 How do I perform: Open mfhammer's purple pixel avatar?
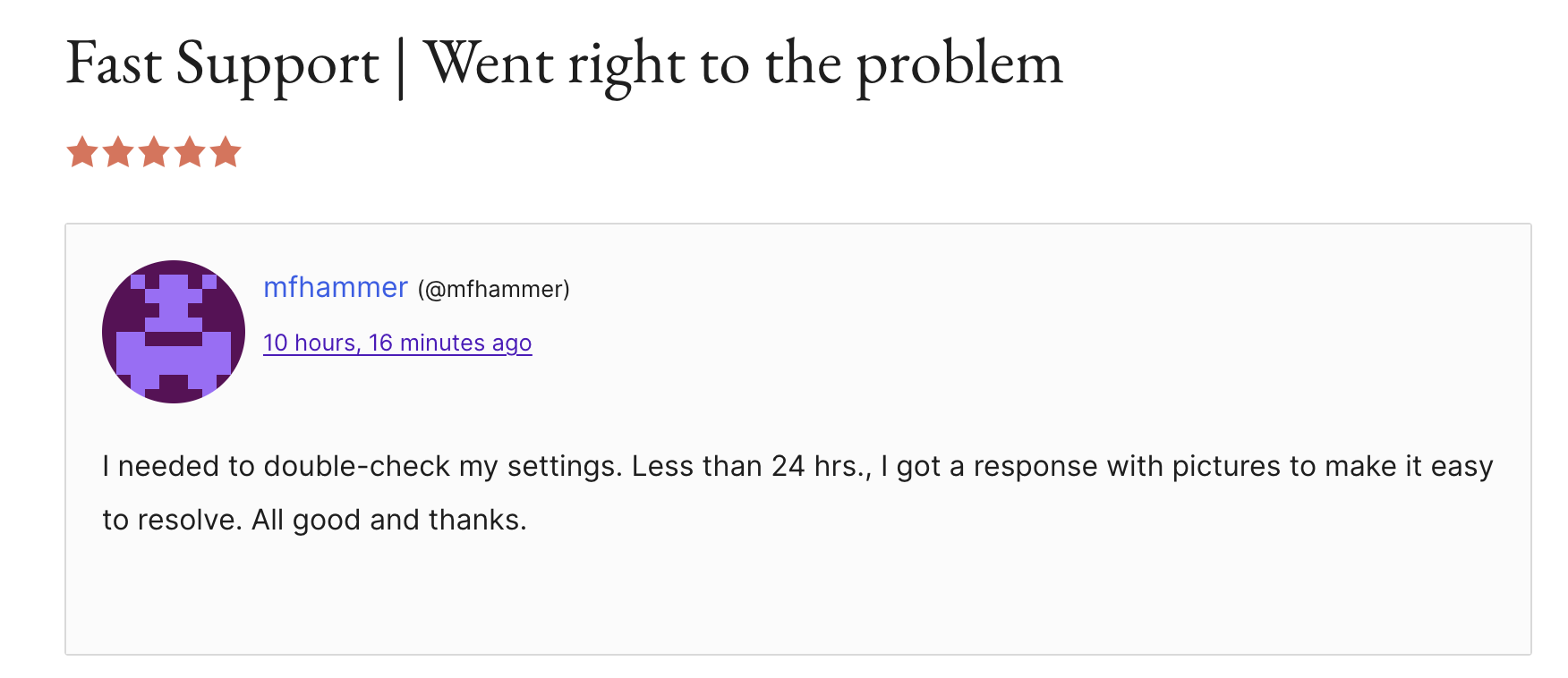click(174, 332)
